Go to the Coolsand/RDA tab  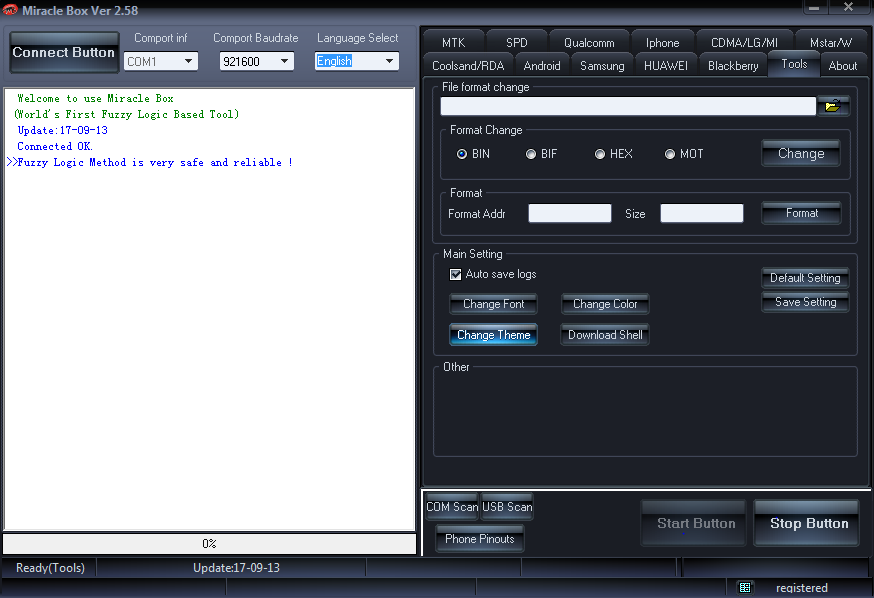point(468,66)
